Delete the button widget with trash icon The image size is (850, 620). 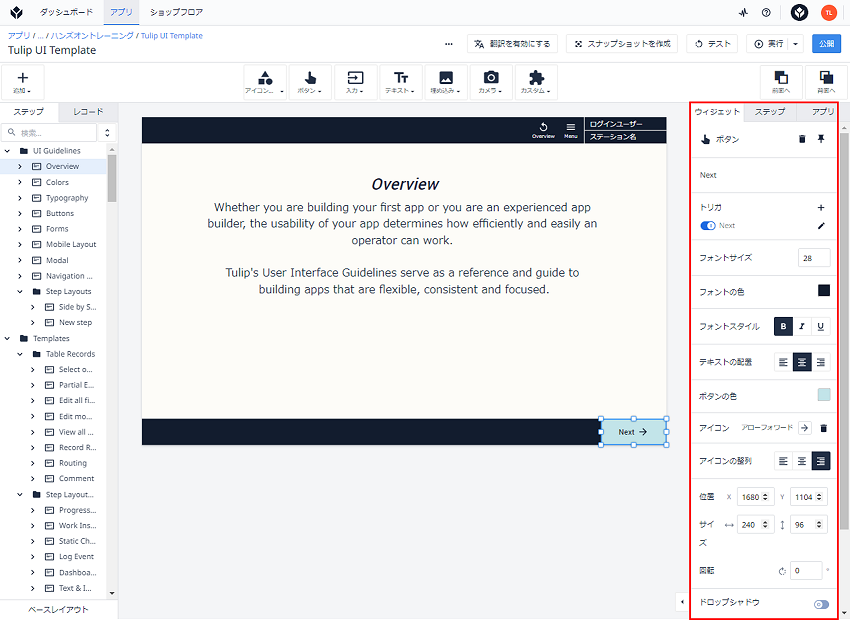point(802,139)
